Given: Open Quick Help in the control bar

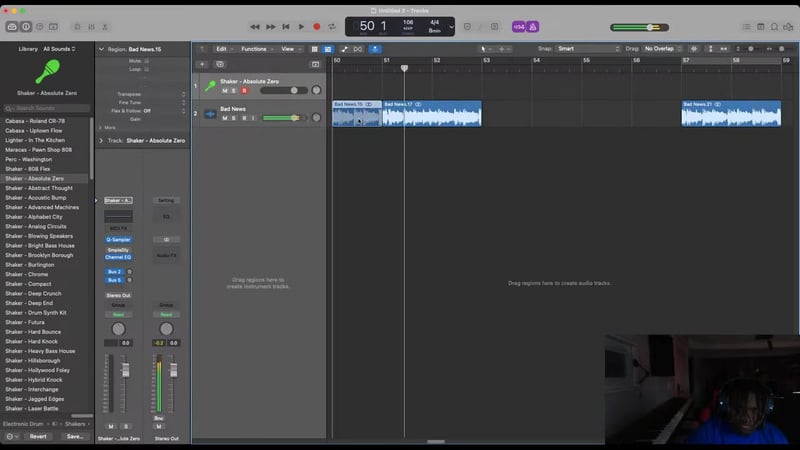Looking at the screenshot, I should (40, 27).
